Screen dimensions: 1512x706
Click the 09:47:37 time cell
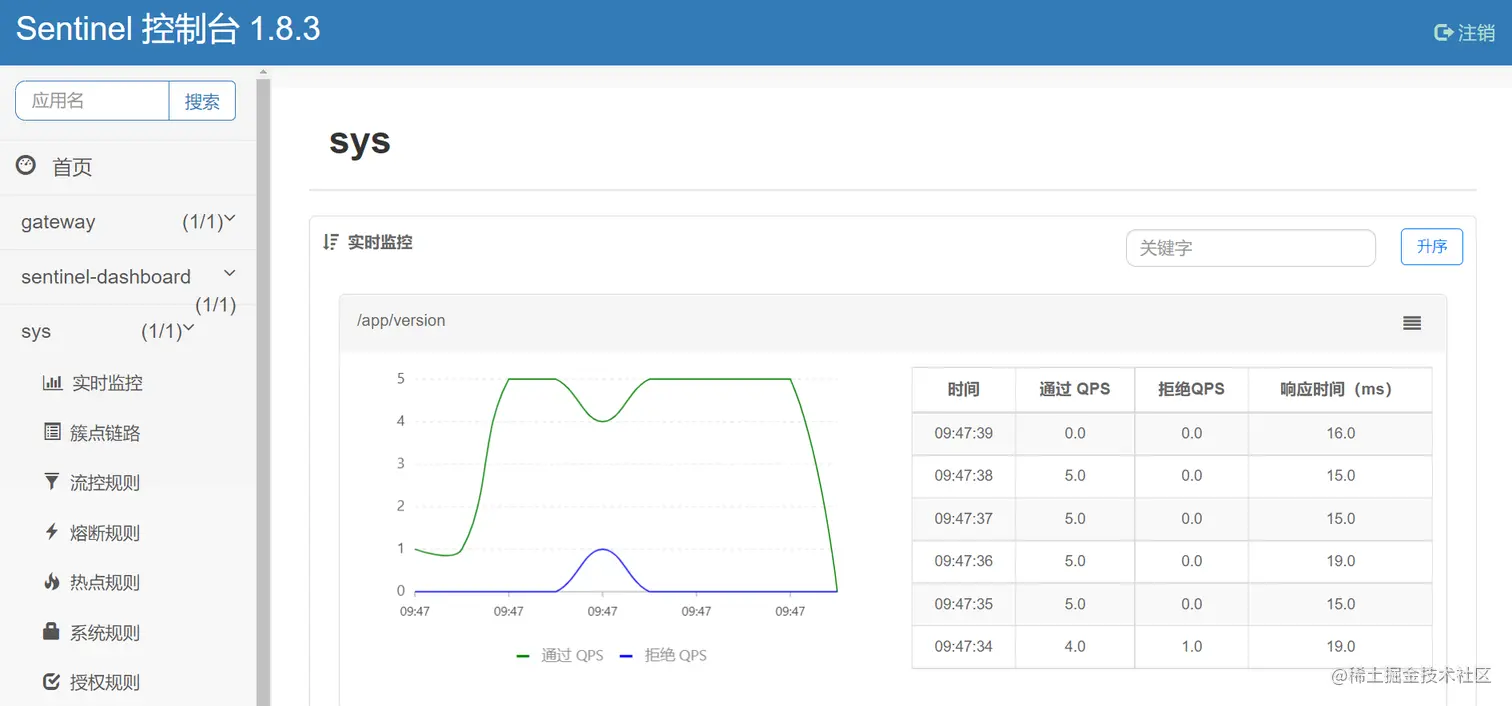(x=964, y=518)
